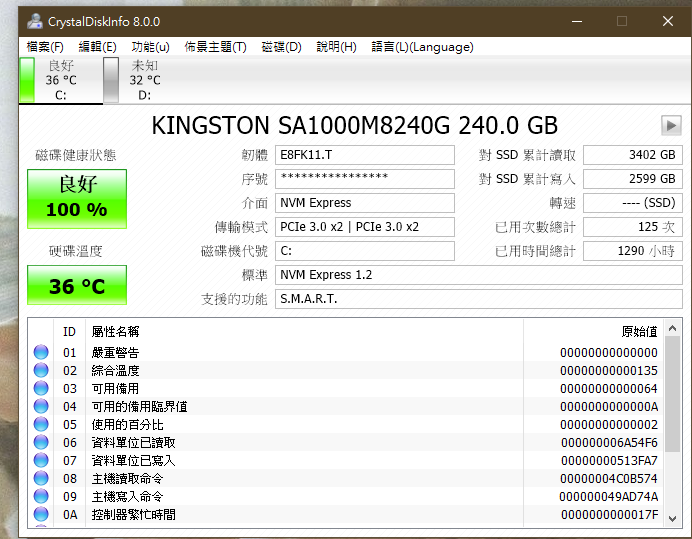Click the status circle for attribute 02
This screenshot has height=539, width=692.
pos(41,370)
